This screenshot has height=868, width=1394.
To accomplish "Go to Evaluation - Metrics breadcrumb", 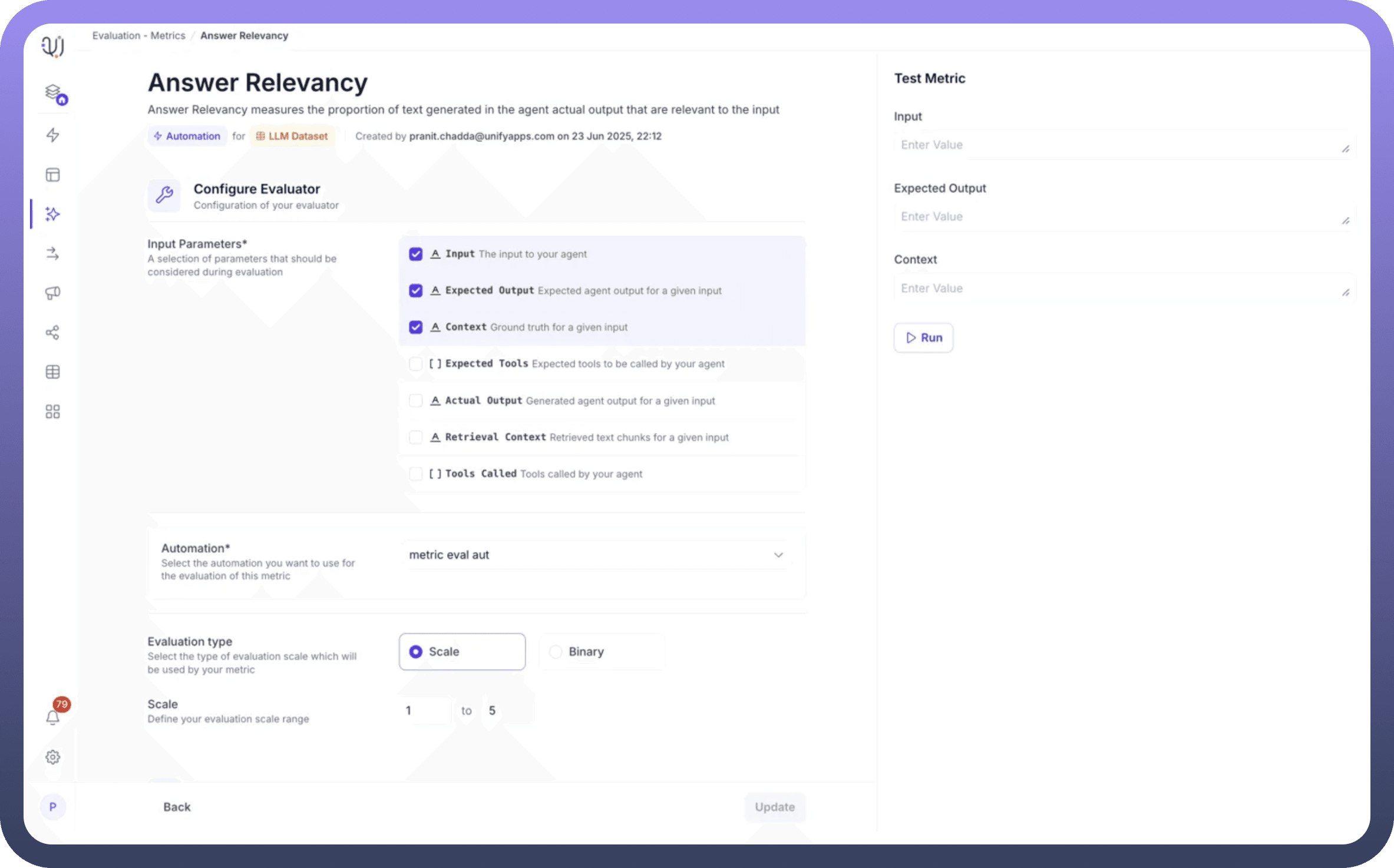I will pyautogui.click(x=138, y=36).
